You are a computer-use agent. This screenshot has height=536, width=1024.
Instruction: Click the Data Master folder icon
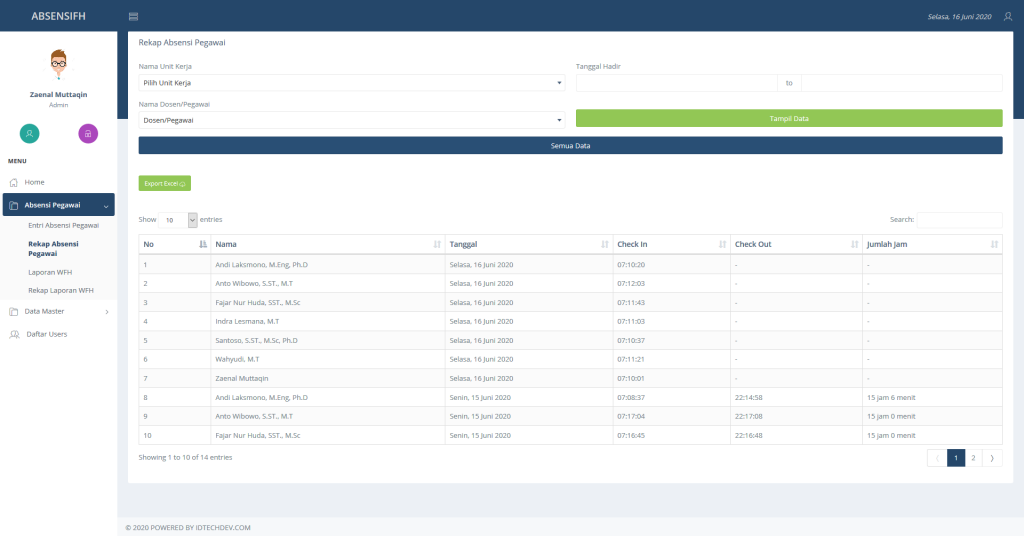coord(14,311)
